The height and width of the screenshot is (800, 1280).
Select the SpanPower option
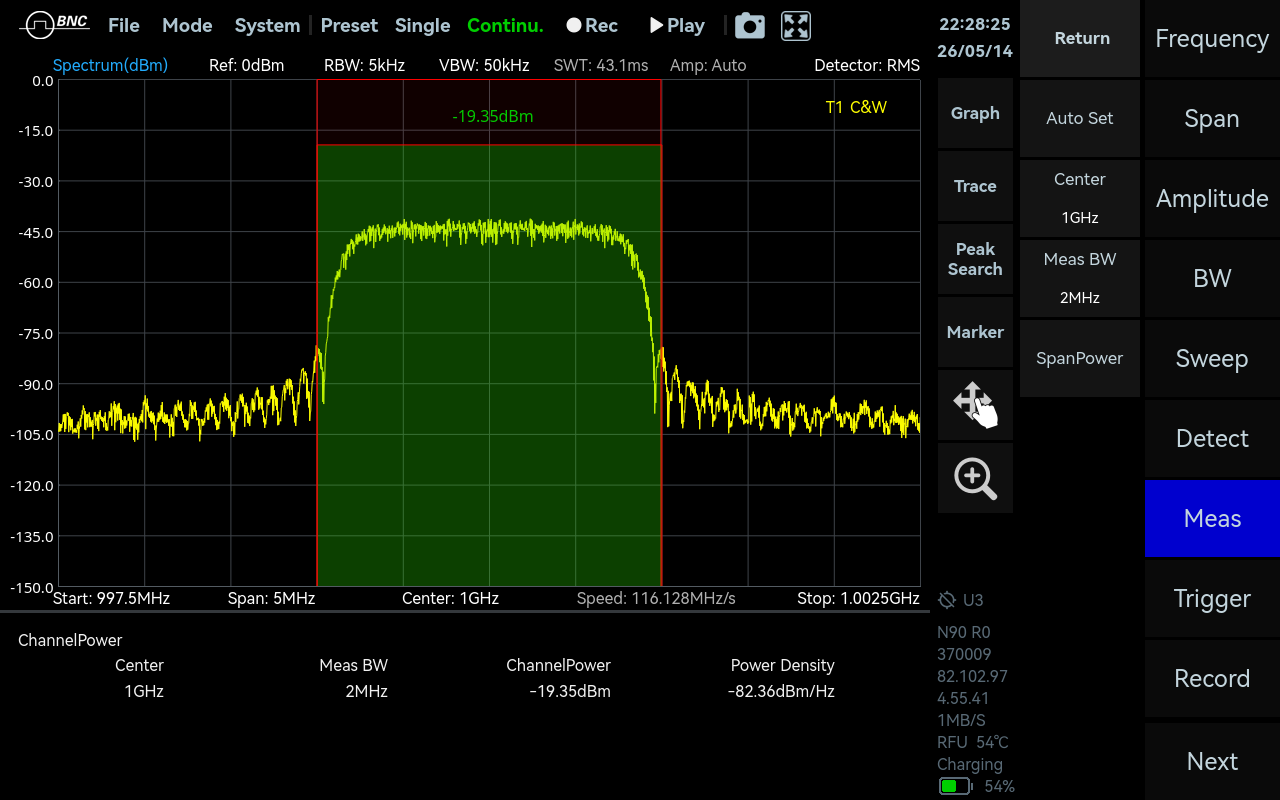pyautogui.click(x=1080, y=358)
